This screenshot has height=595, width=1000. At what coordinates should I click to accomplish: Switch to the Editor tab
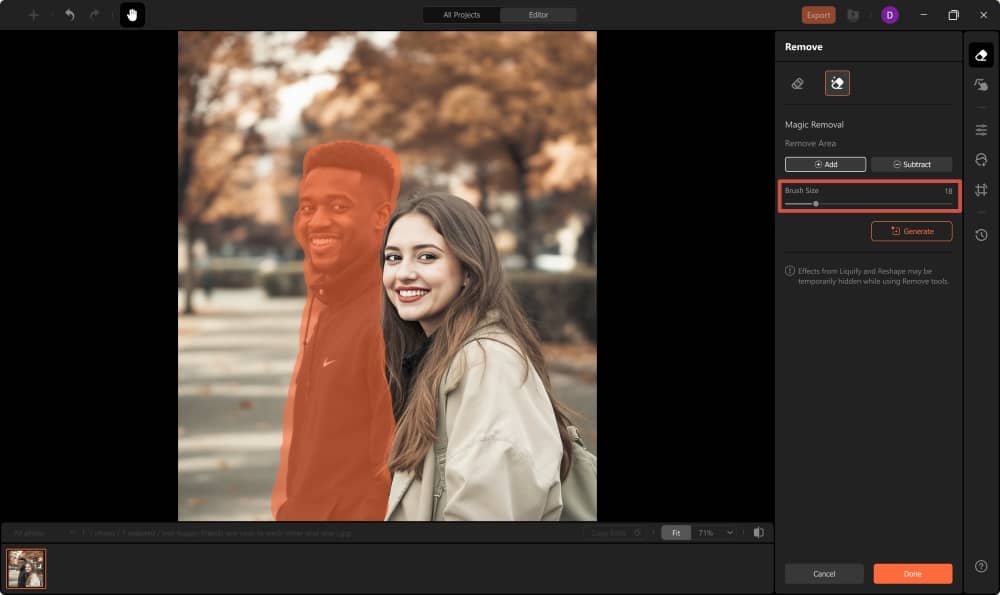click(538, 14)
